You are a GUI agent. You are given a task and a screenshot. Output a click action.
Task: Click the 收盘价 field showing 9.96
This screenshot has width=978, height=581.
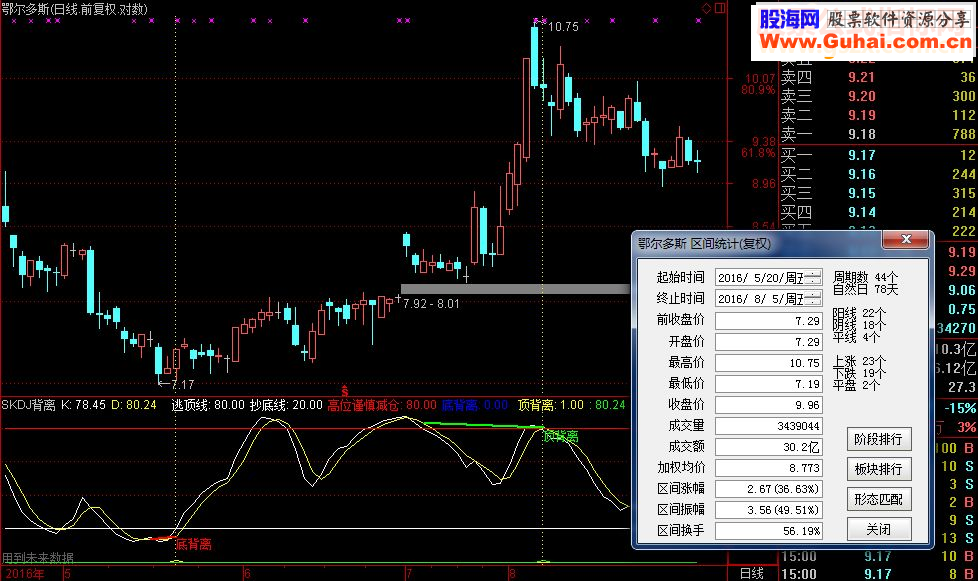click(x=768, y=405)
